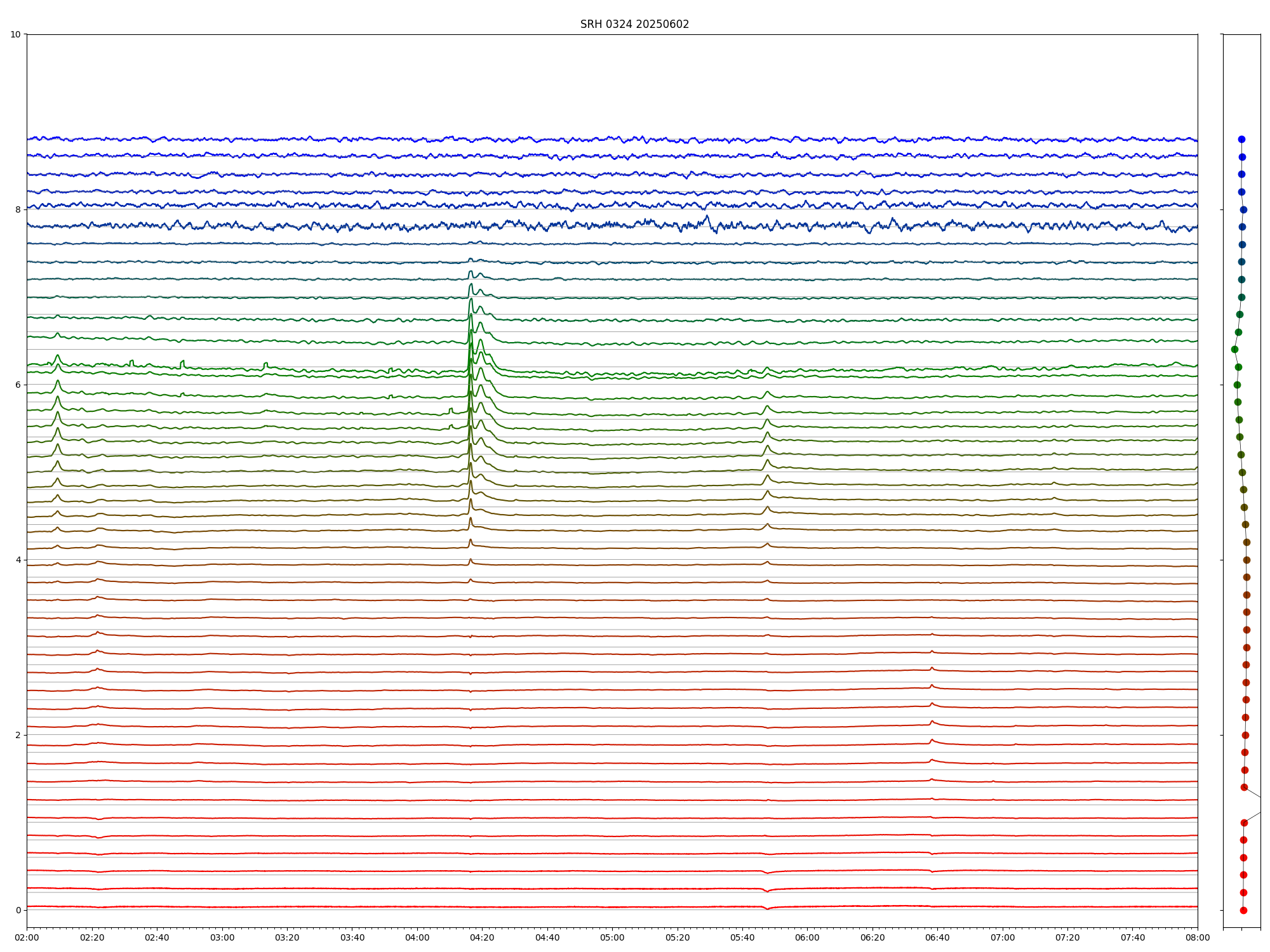Click the plot title SRH 0324 20250602
Screen dimensions: 1270x952
(634, 24)
